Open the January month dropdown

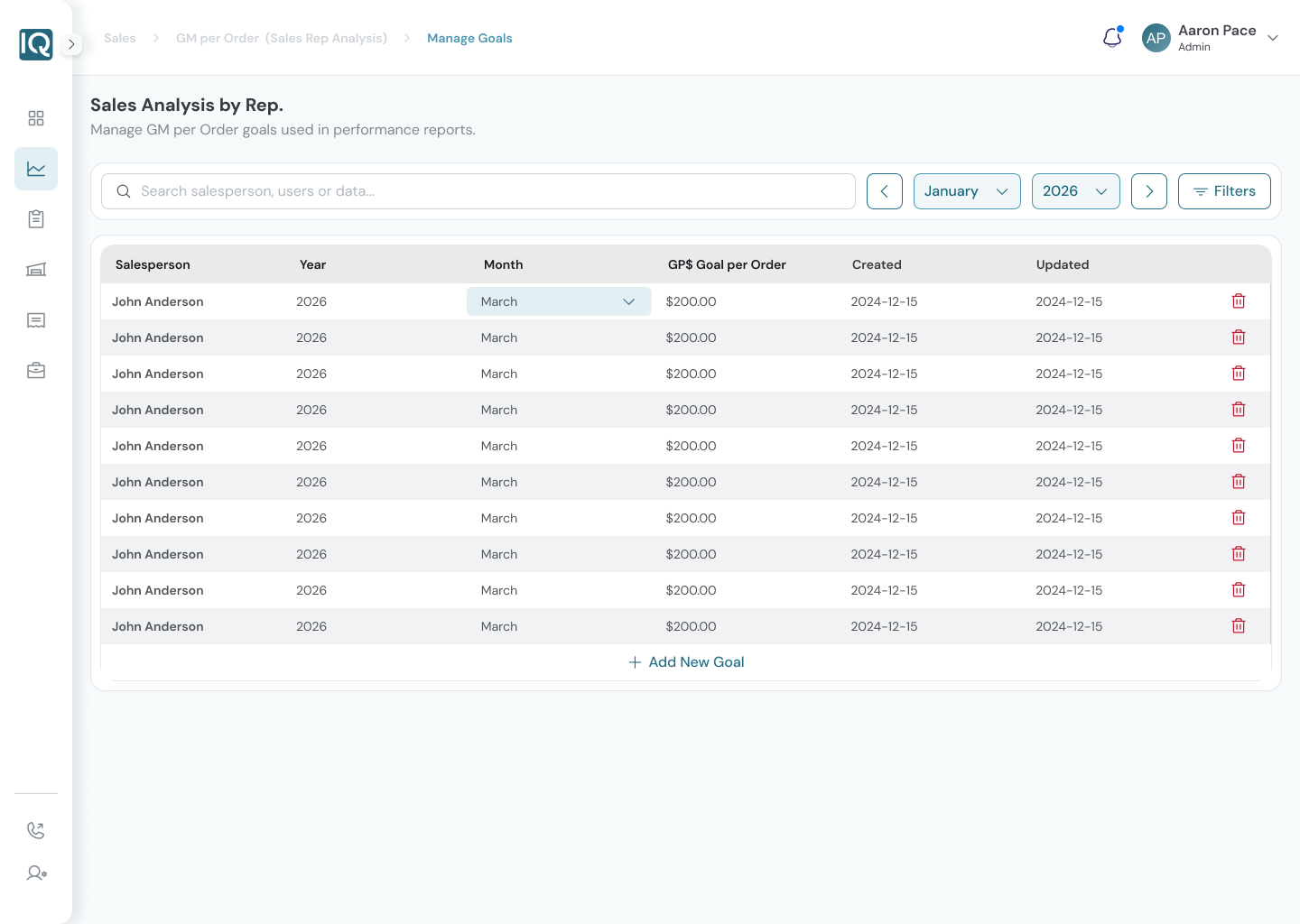(966, 191)
